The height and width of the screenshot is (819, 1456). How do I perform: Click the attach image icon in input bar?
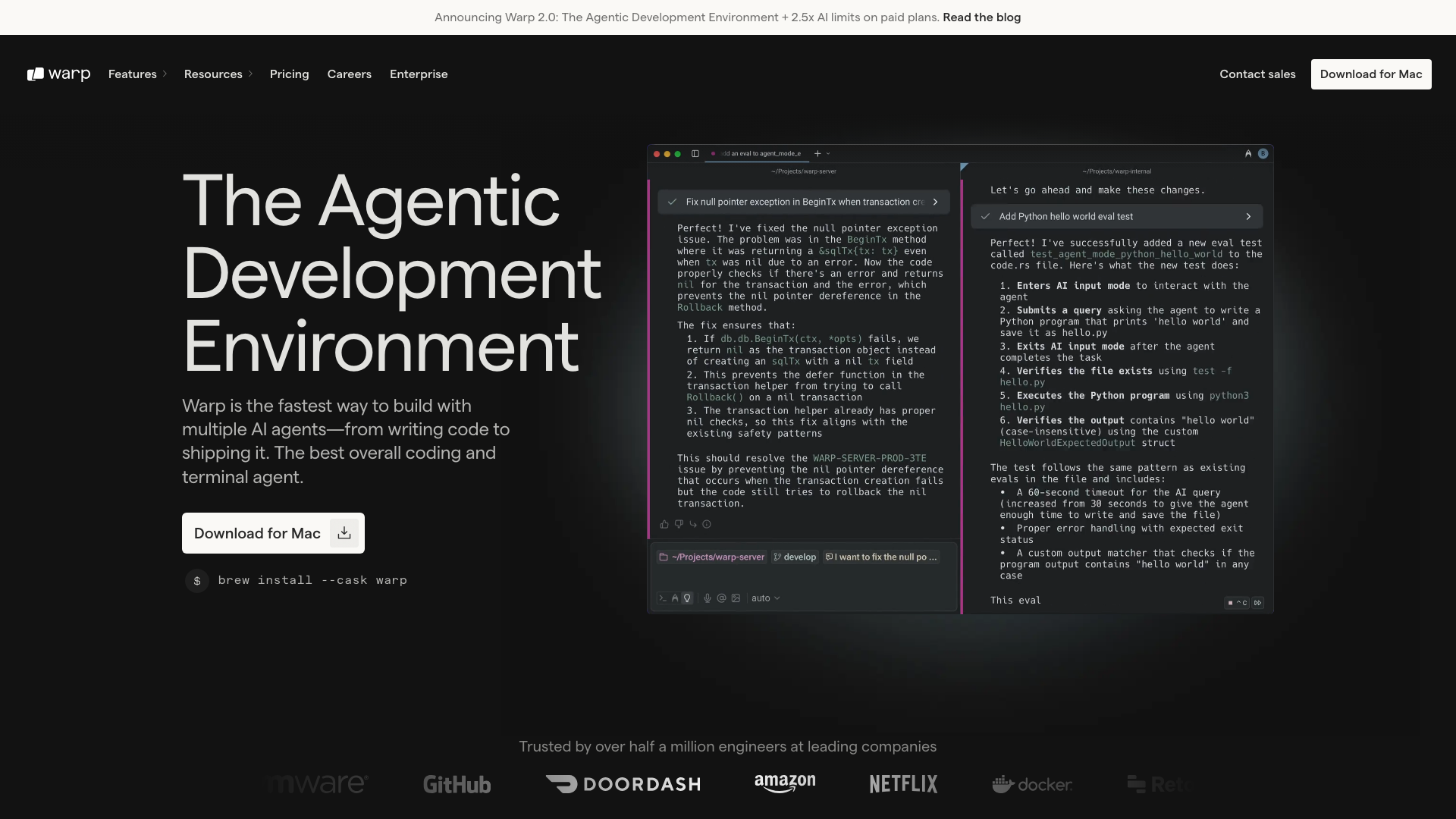tap(736, 598)
